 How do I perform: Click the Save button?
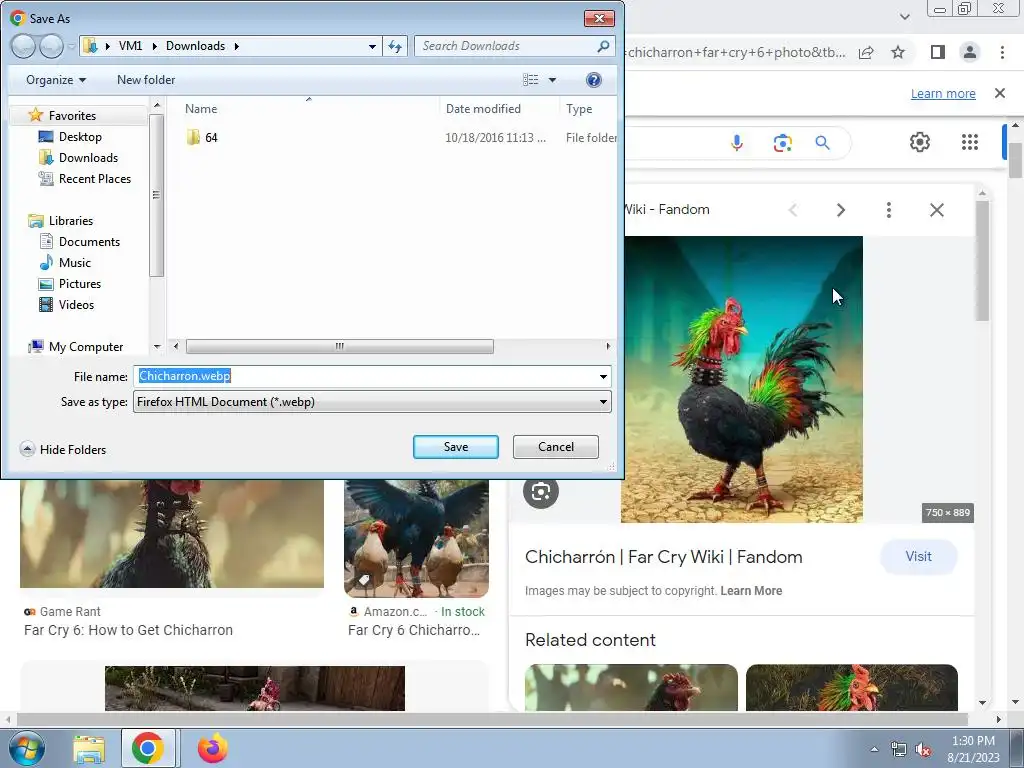(x=456, y=447)
